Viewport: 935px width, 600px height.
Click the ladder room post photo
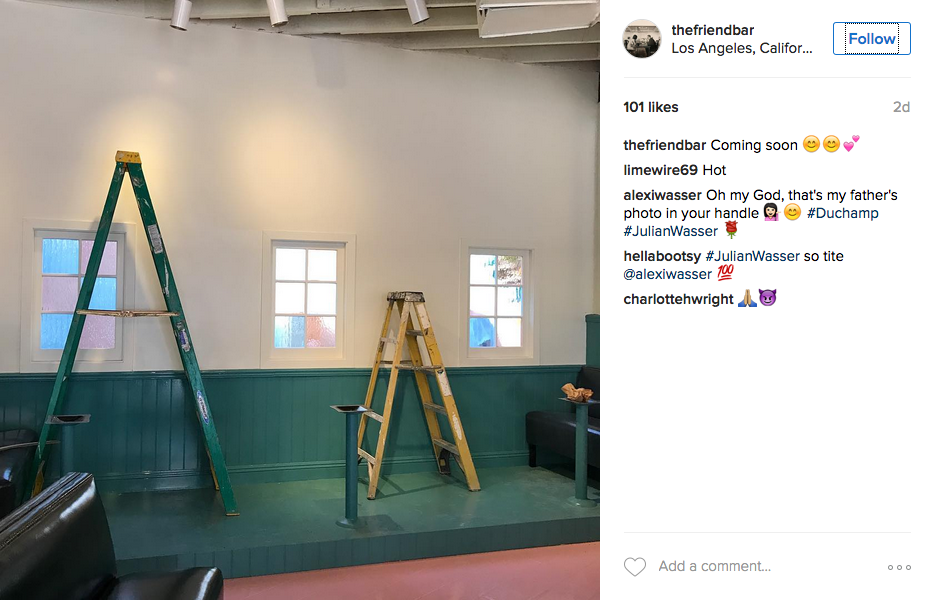coord(300,300)
